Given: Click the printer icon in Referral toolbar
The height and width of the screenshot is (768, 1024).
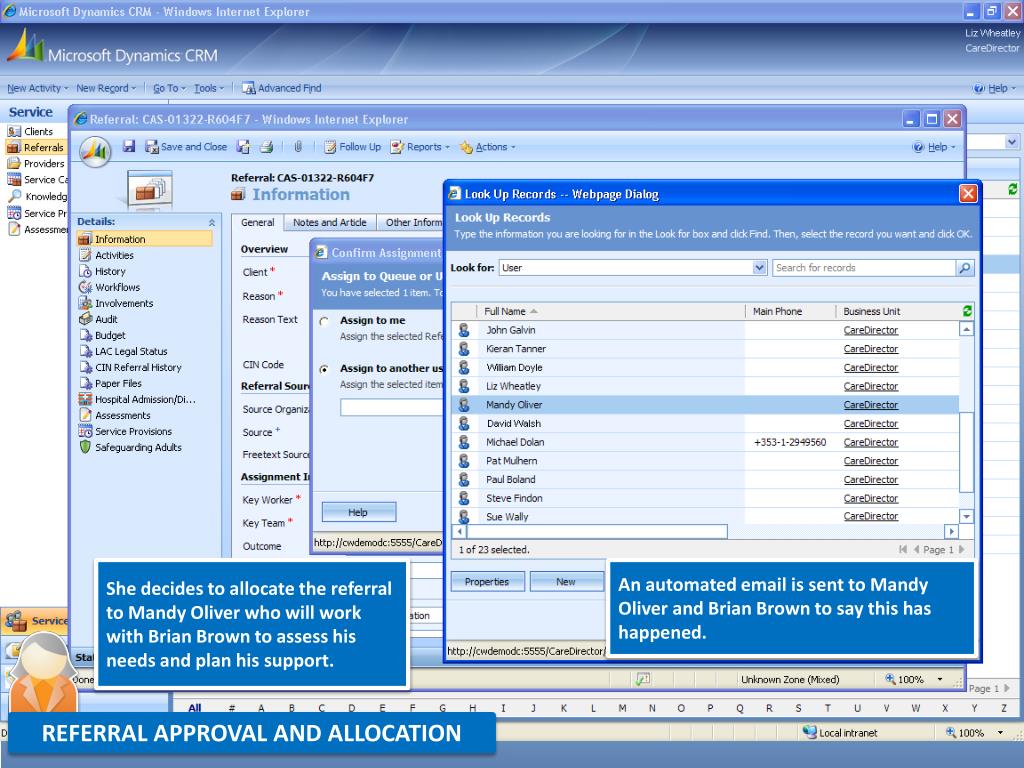Looking at the screenshot, I should (x=266, y=147).
